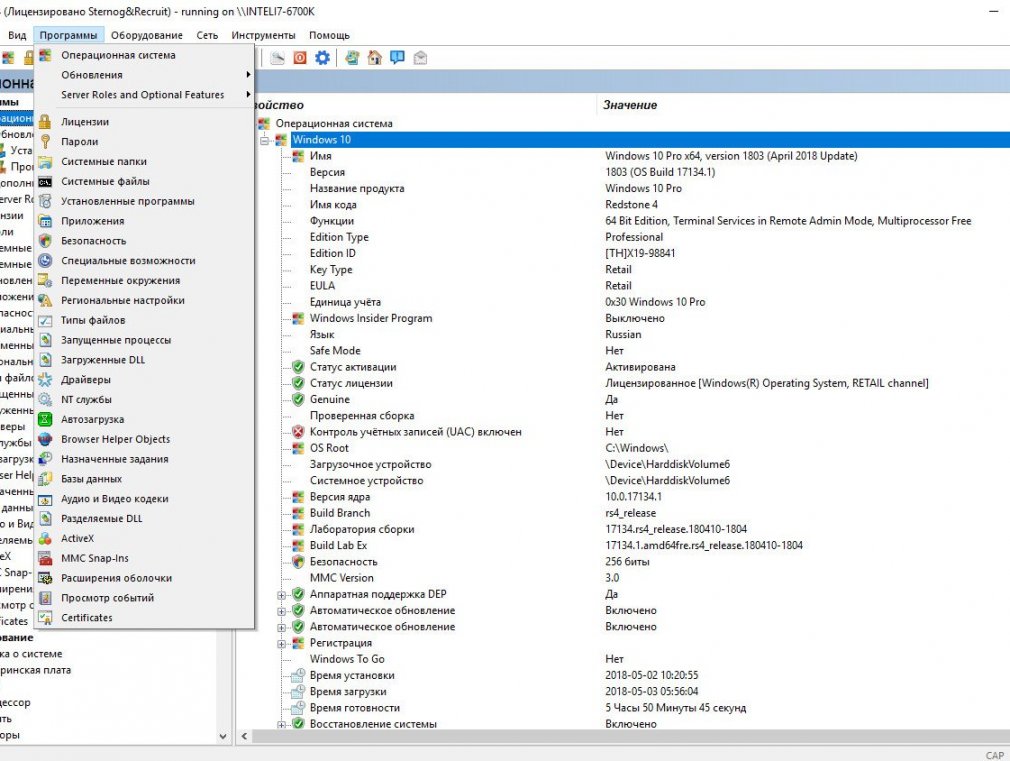The image size is (1010, 761).
Task: Click the red X icon beside the UAC row
Action: (298, 432)
